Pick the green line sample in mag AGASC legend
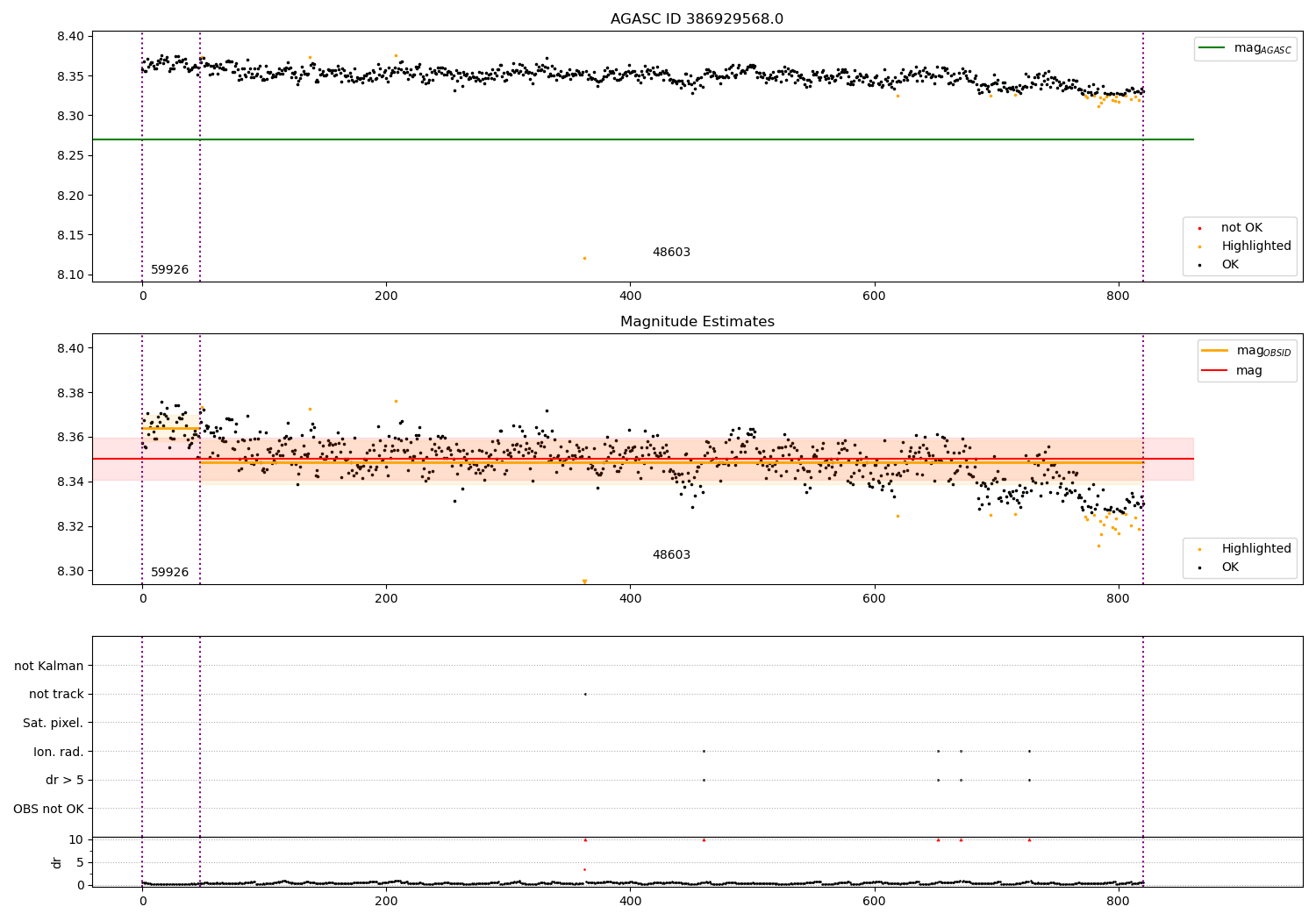This screenshot has width=1316, height=921. 1212,48
